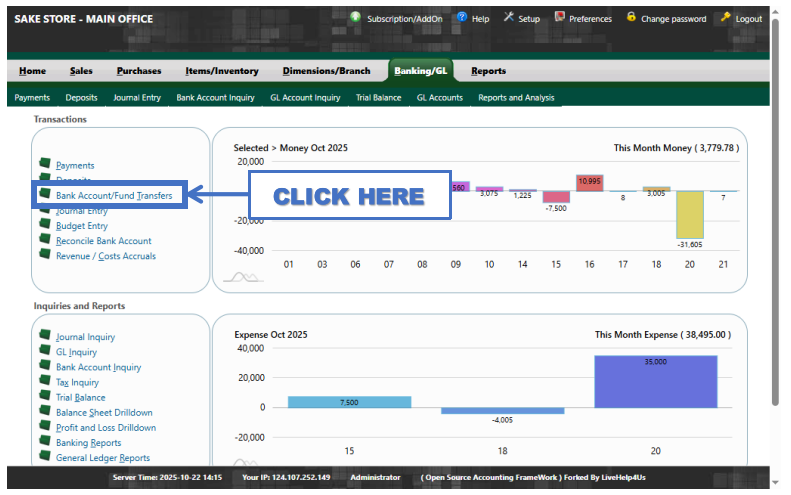Select Trial Balance in the submenu bar
This screenshot has width=791, height=495.
click(x=378, y=98)
